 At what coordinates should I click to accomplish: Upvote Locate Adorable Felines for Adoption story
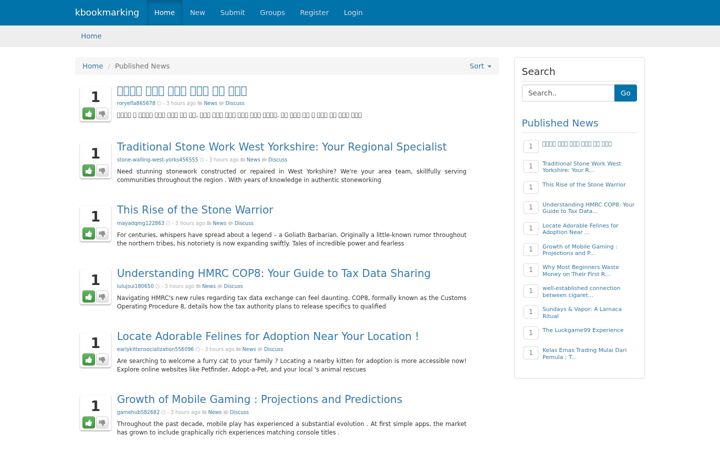89,360
